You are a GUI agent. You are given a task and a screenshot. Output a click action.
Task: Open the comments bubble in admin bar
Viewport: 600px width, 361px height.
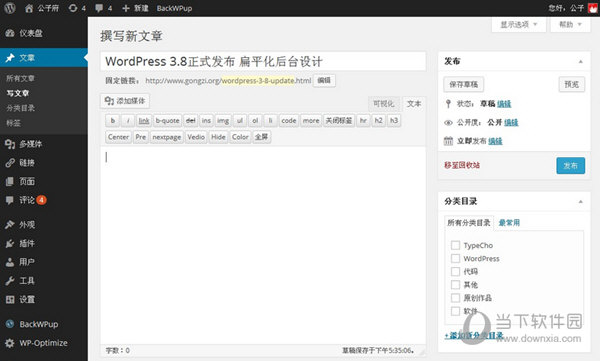[x=103, y=8]
